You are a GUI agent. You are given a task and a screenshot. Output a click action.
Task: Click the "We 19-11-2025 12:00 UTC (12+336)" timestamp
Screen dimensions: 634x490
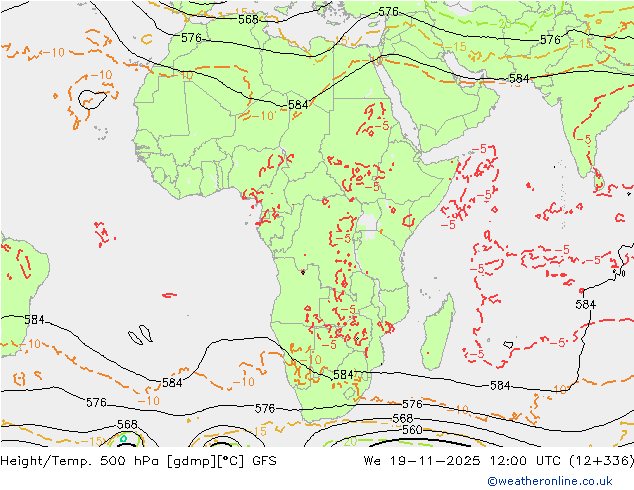499,461
